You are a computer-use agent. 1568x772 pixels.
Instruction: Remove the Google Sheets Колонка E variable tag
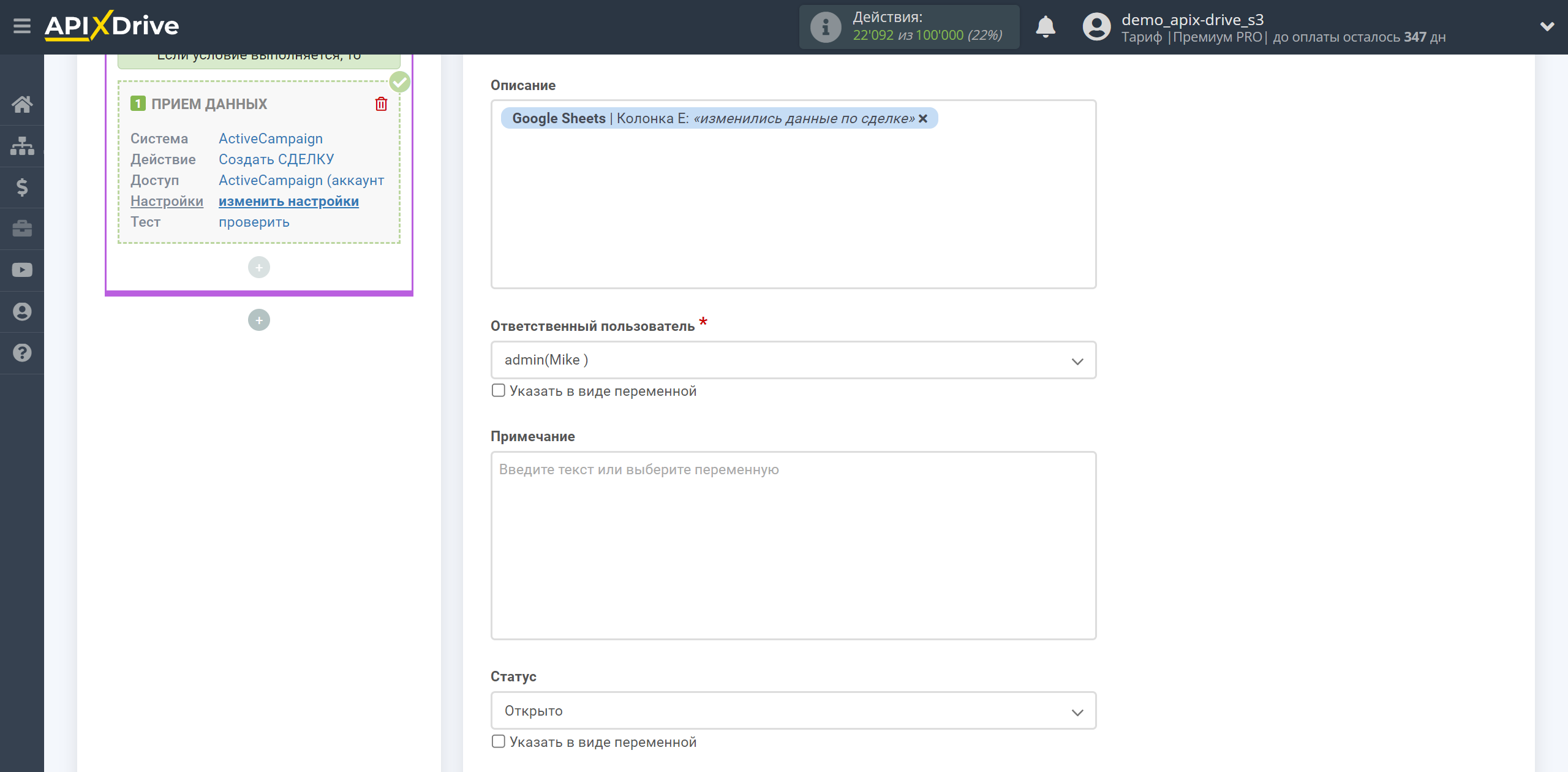pyautogui.click(x=923, y=119)
